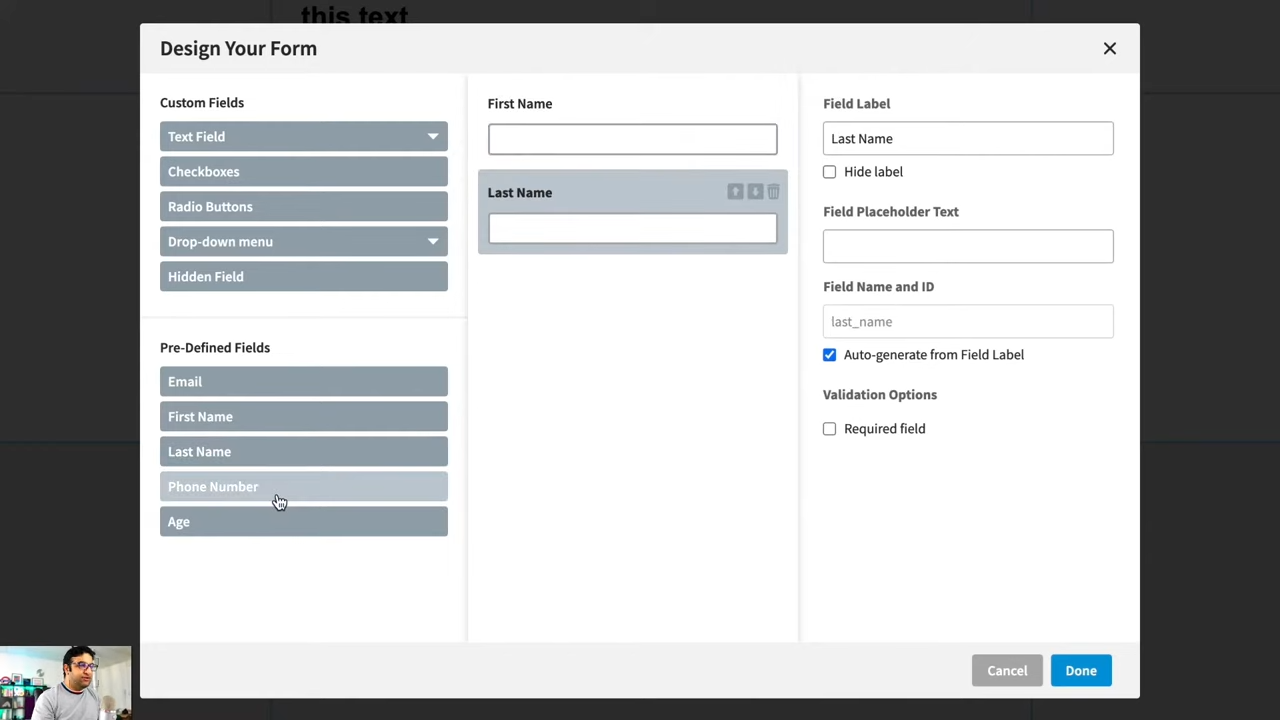Image resolution: width=1280 pixels, height=720 pixels.
Task: Insert a Hidden Field
Action: tap(303, 277)
